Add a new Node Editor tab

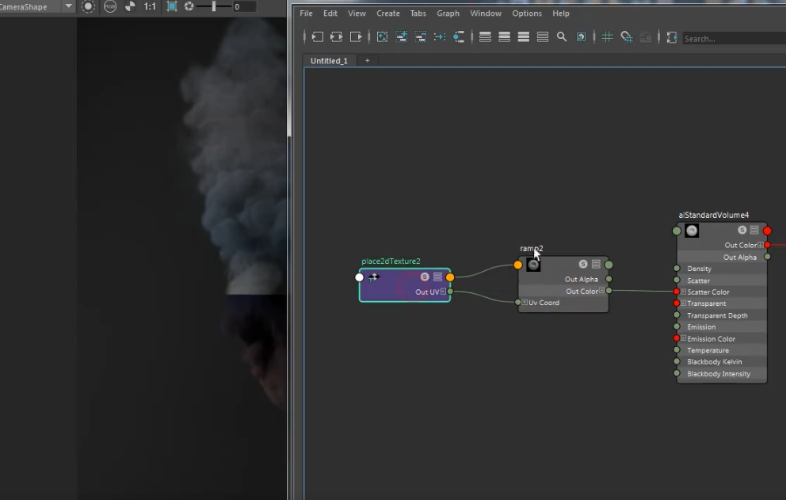click(367, 61)
